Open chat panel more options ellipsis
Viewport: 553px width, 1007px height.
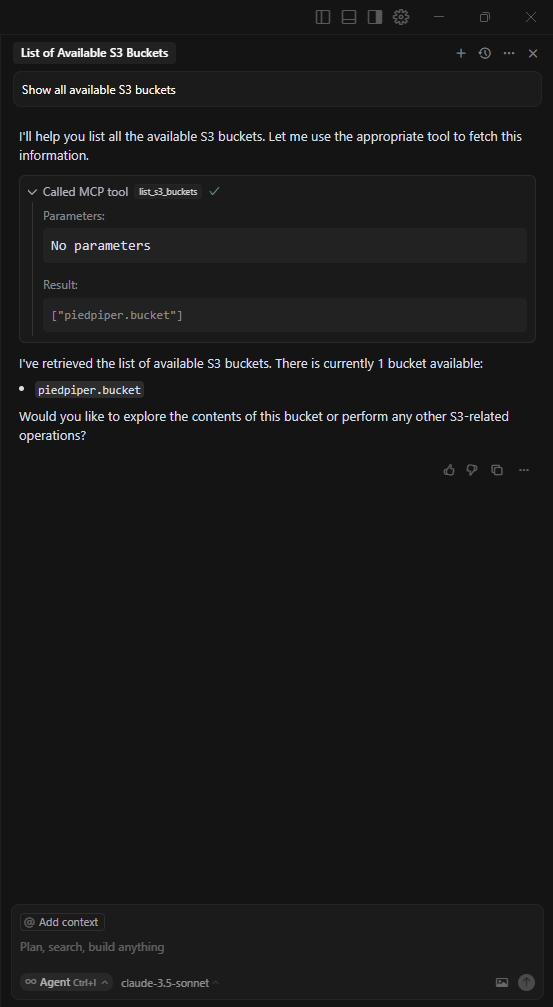point(509,53)
